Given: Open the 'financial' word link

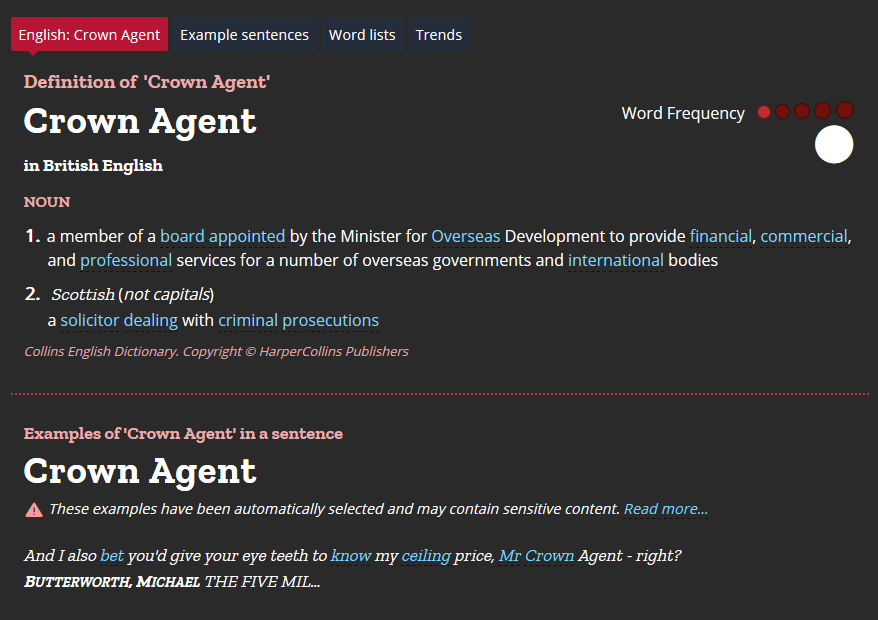Looking at the screenshot, I should [x=721, y=236].
